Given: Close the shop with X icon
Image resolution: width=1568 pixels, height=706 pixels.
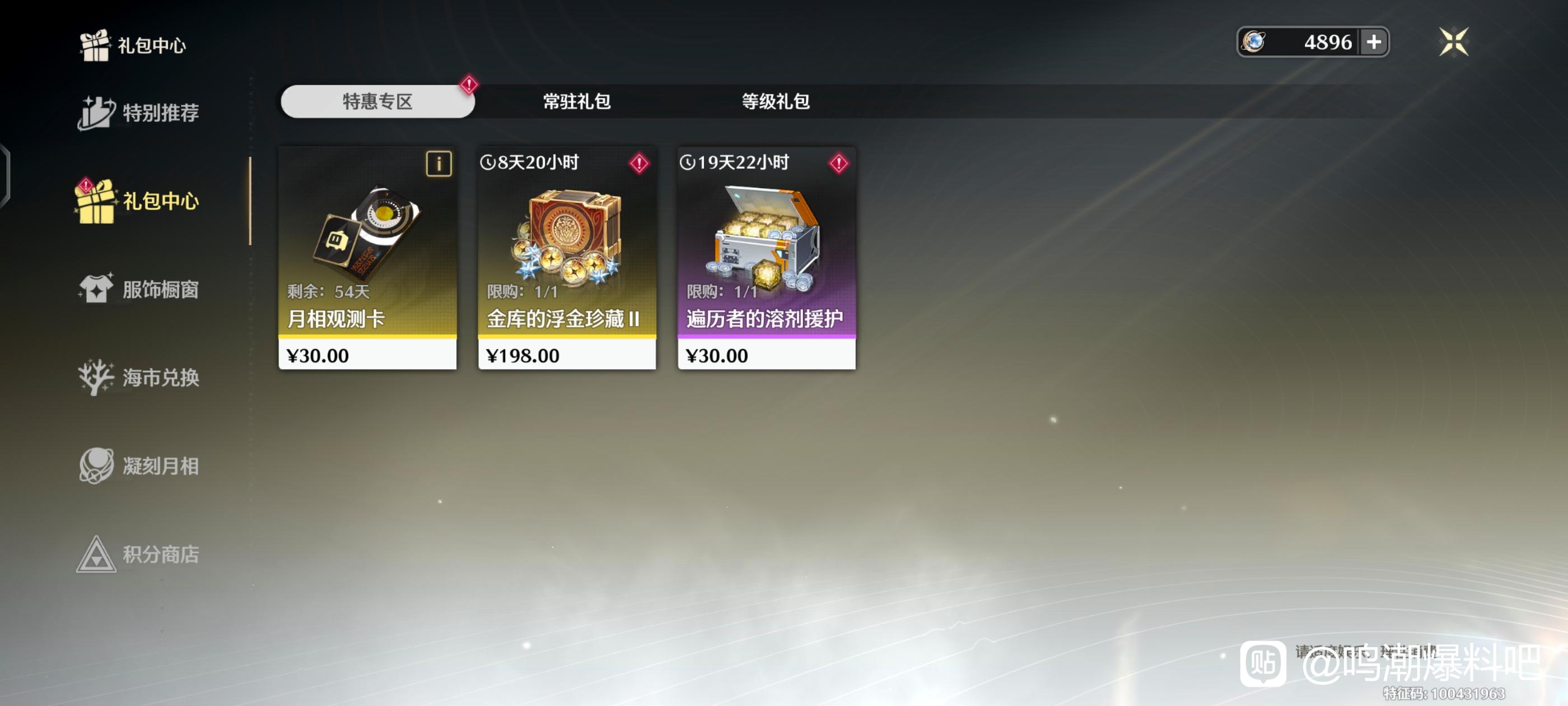Looking at the screenshot, I should point(1454,42).
